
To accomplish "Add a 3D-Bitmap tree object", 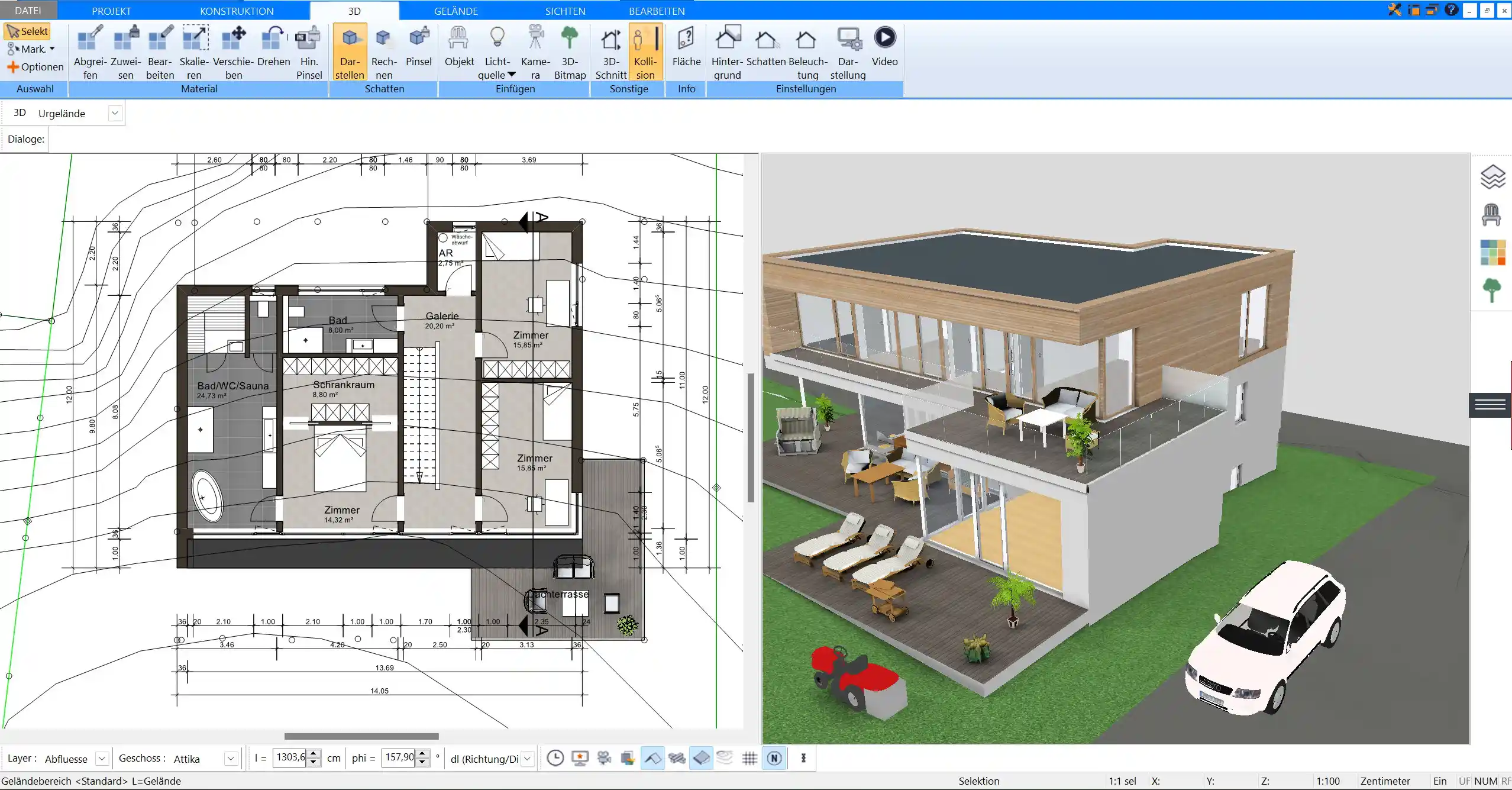I will click(570, 52).
